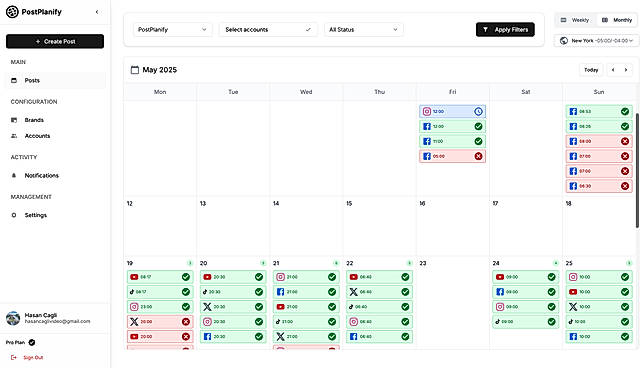Click the Pro Plan verified badge
642x368 pixels.
[x=32, y=342]
